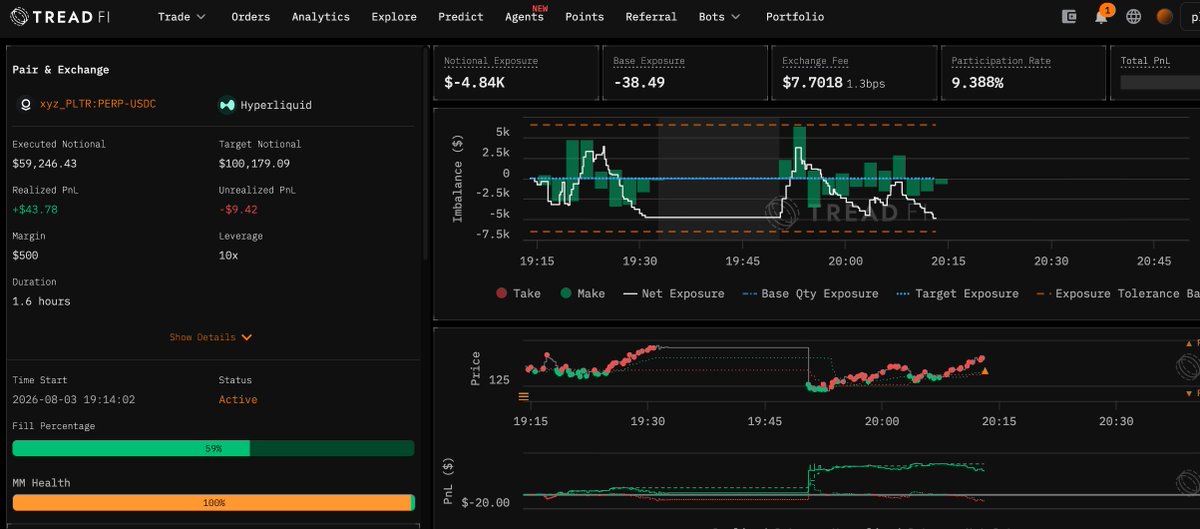The image size is (1200, 529).
Task: Click the orange user avatar
Action: (x=1164, y=17)
